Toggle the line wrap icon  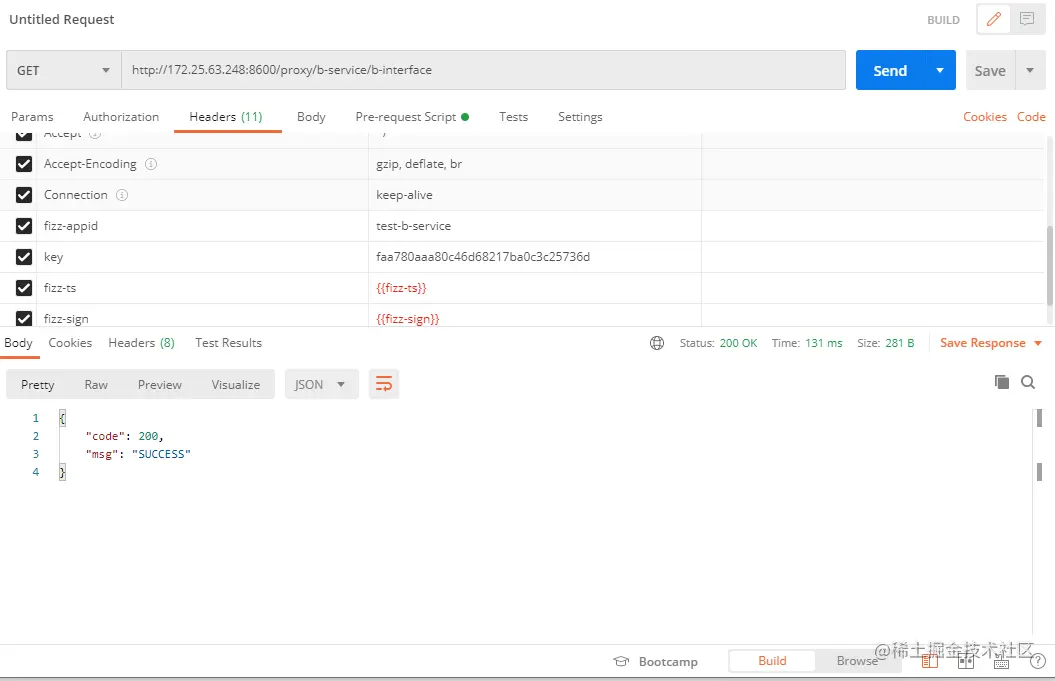tap(384, 384)
